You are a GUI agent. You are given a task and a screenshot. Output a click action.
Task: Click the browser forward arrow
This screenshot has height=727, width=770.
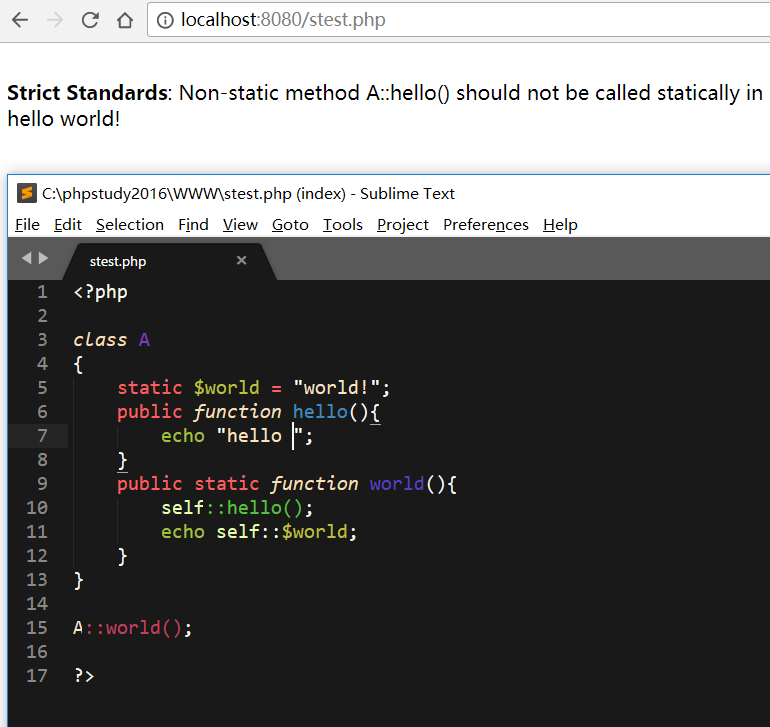(55, 20)
